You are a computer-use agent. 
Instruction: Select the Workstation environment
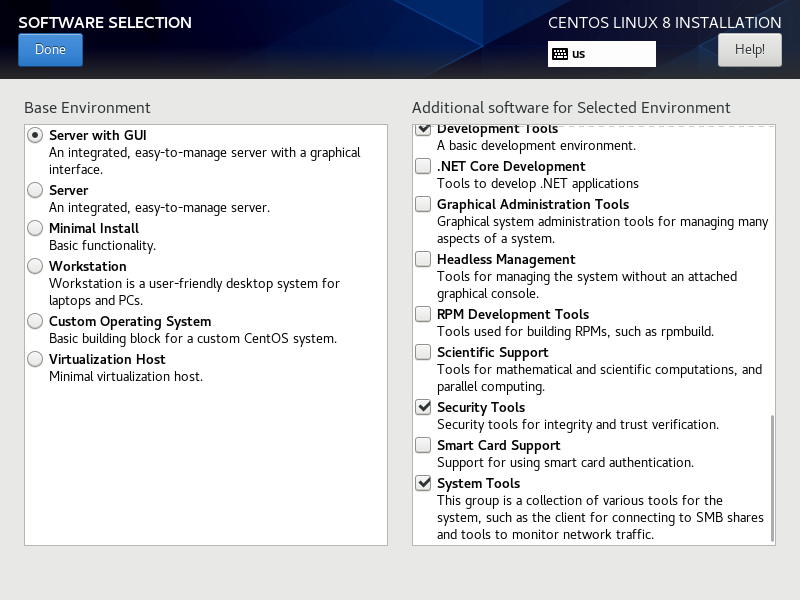[35, 266]
